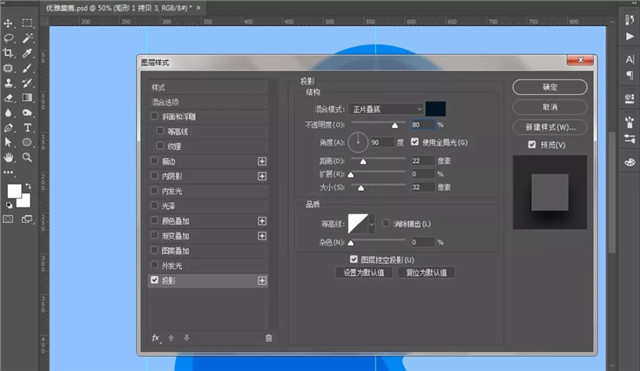
Task: Open the 等高线 contour picker arrow
Action: 371,224
